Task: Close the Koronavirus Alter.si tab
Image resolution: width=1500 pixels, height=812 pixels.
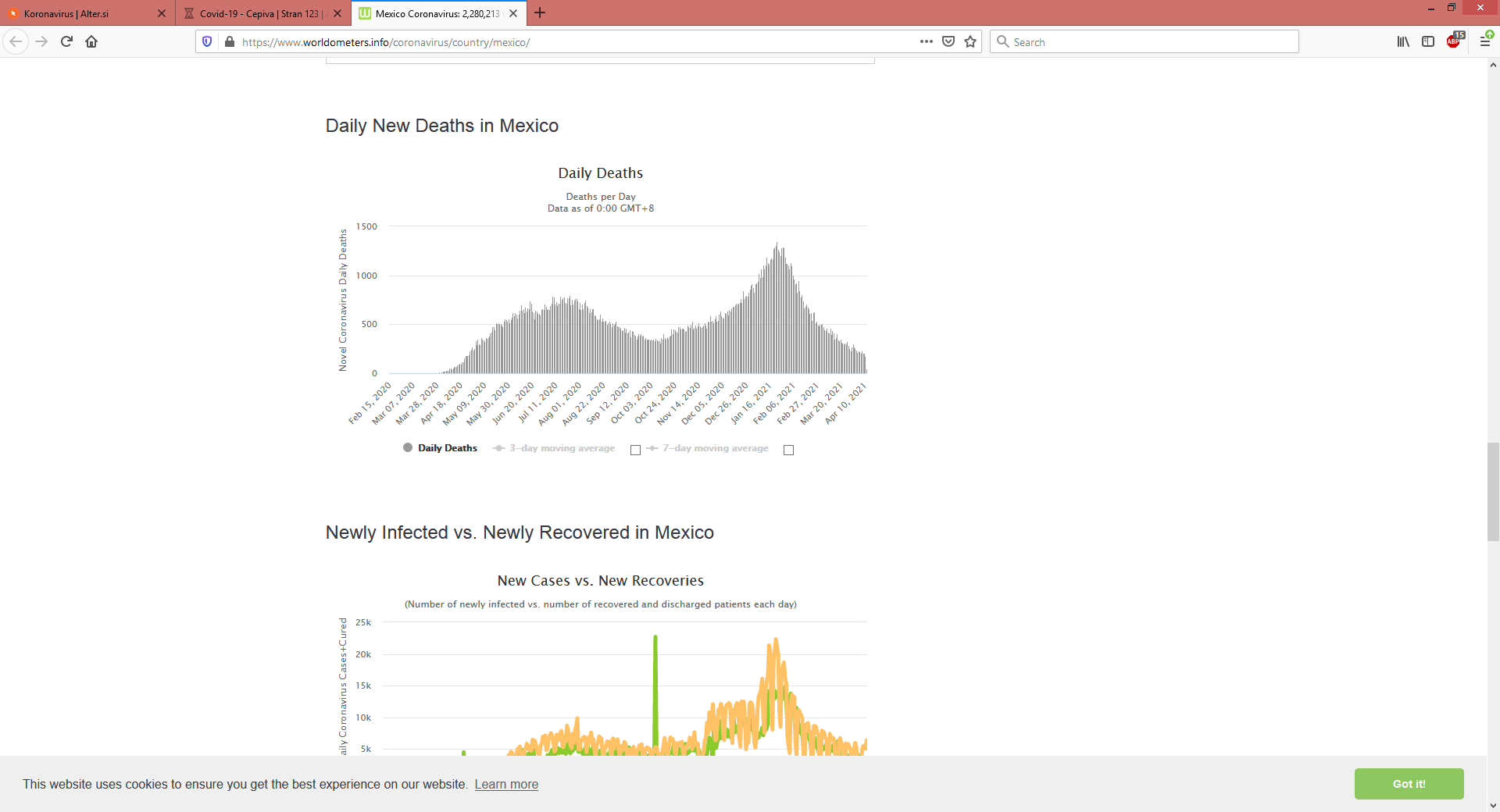Action: tap(162, 13)
